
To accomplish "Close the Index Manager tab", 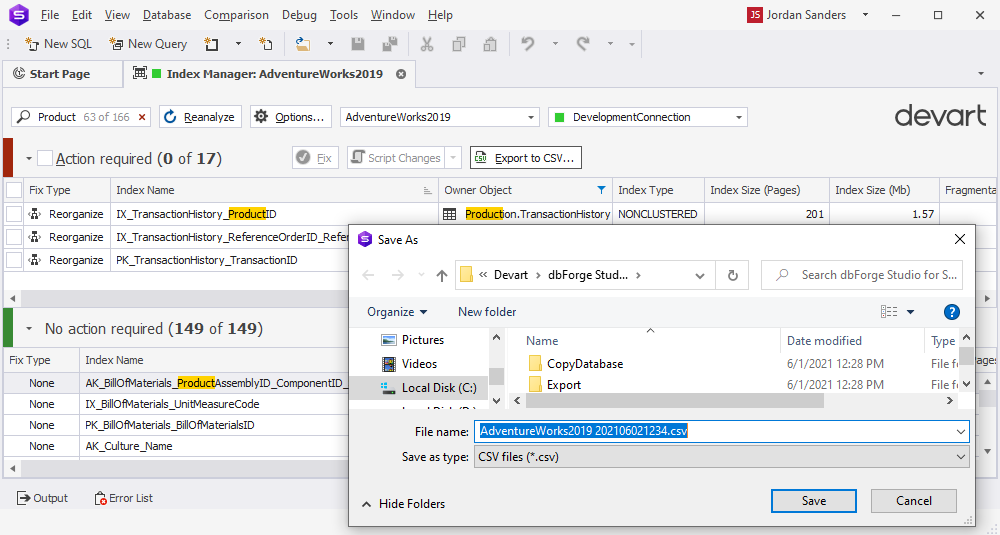I will pyautogui.click(x=401, y=74).
